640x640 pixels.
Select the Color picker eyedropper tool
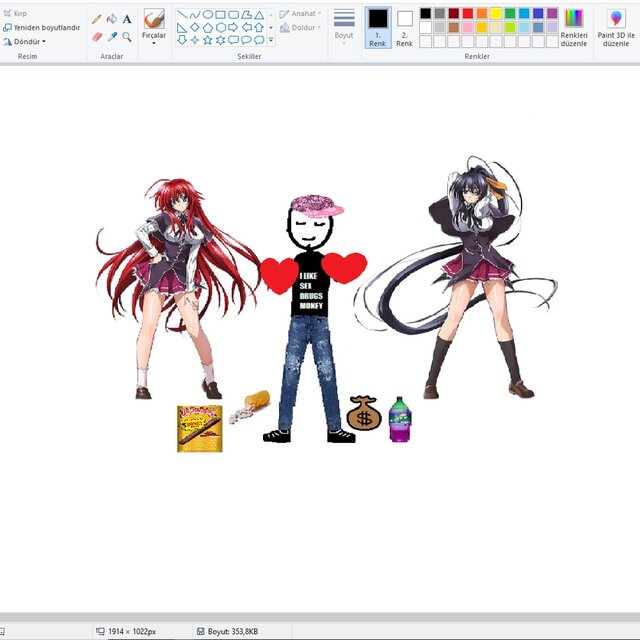(x=112, y=37)
